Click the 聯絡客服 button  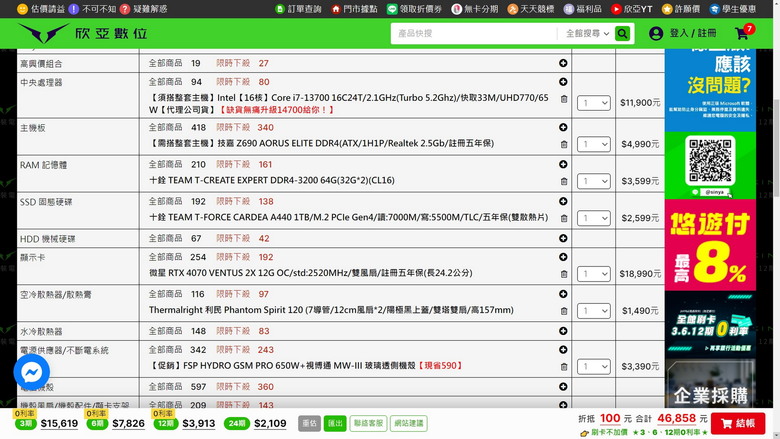point(368,423)
